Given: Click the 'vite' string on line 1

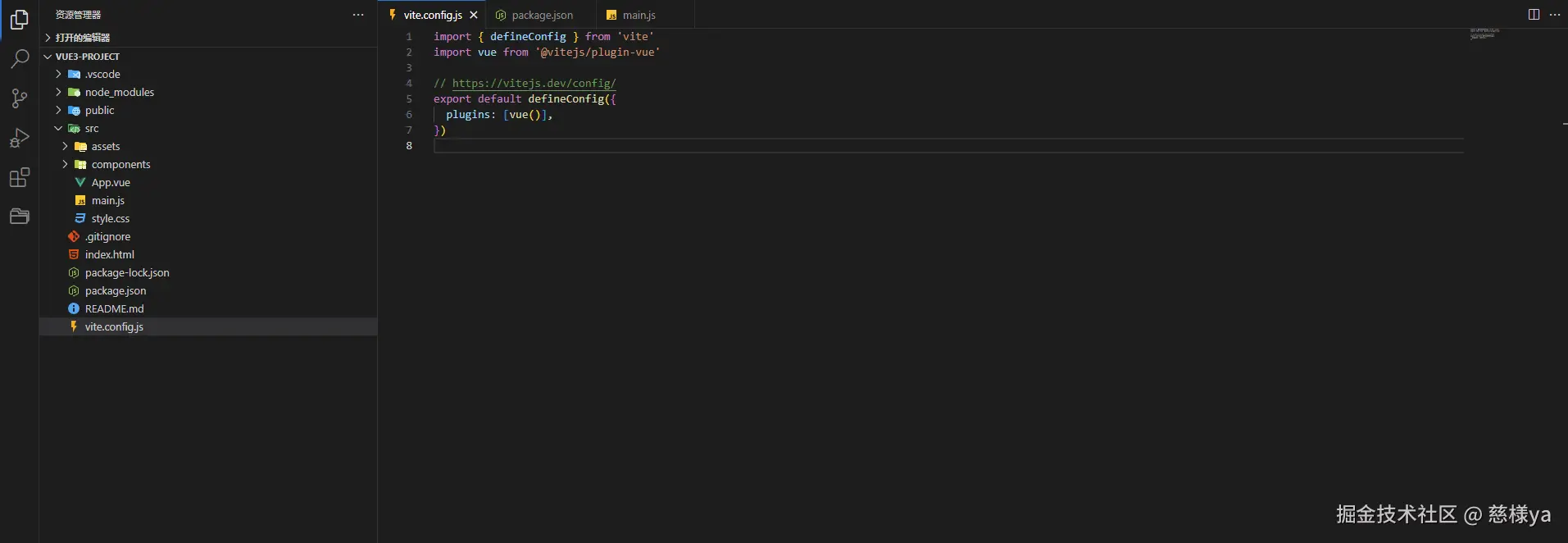Looking at the screenshot, I should (635, 36).
